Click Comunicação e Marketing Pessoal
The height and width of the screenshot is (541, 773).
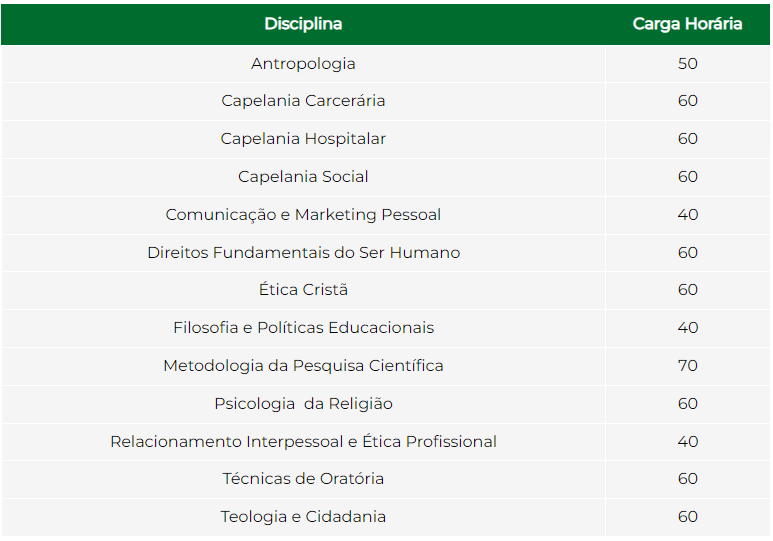click(x=303, y=215)
